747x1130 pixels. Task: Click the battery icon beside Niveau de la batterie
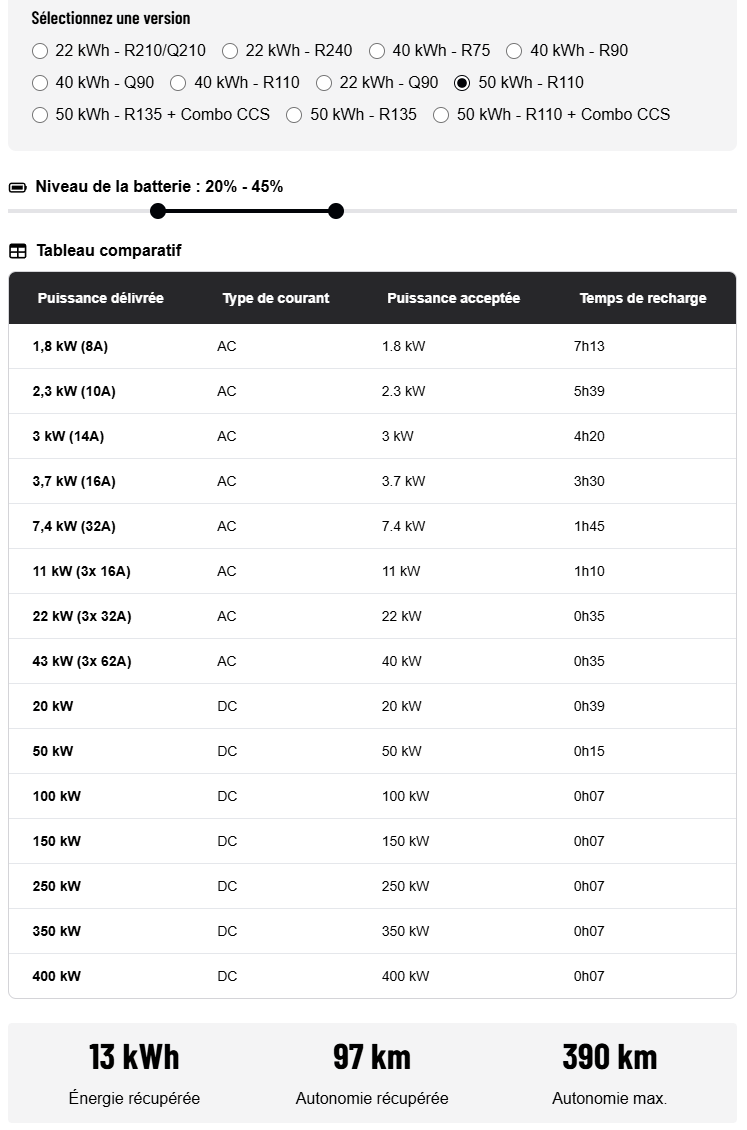(x=17, y=187)
